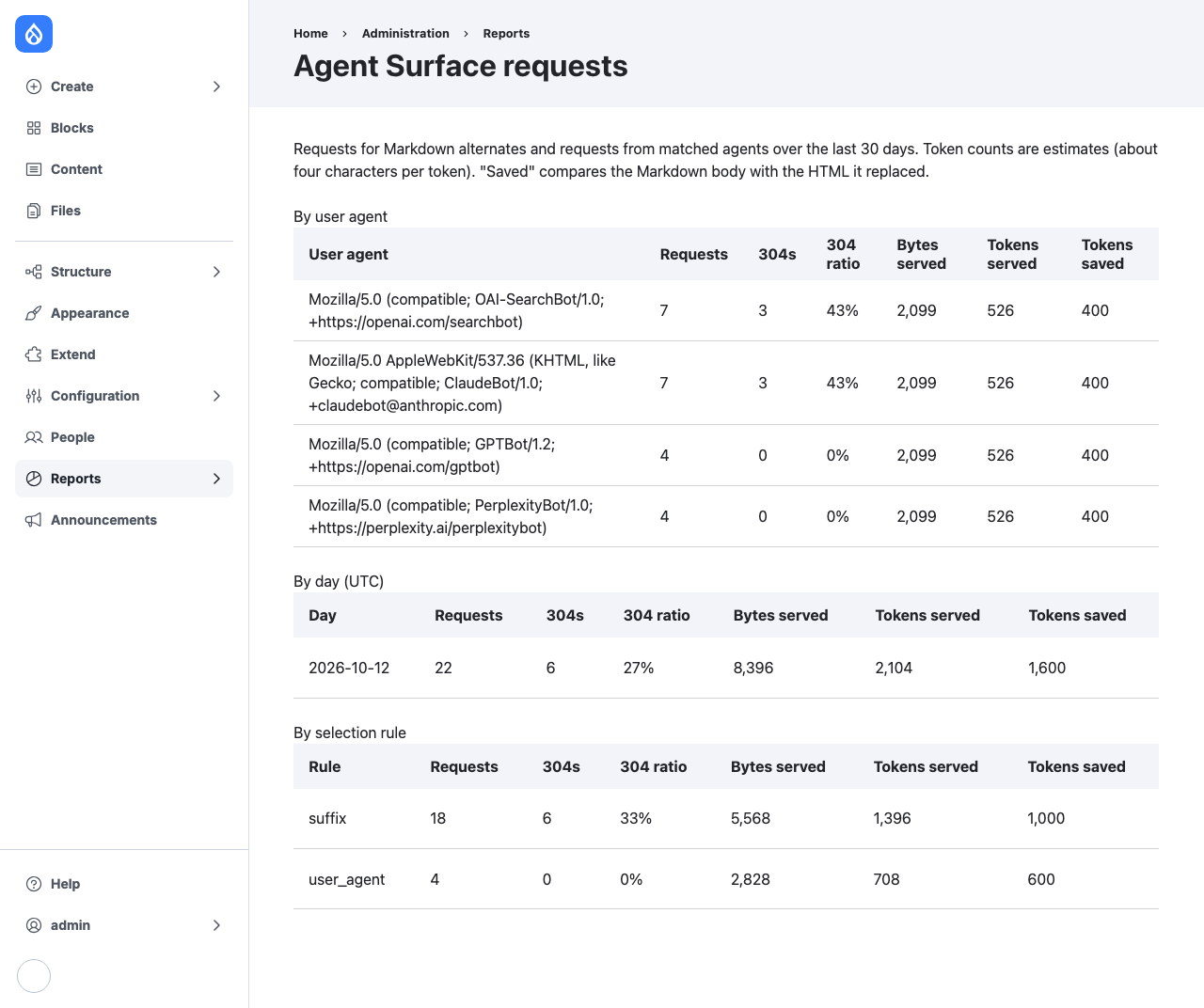Screen dimensions: 1204x1008
Task: Select the ClaudeBot user agent text
Action: [x=462, y=383]
